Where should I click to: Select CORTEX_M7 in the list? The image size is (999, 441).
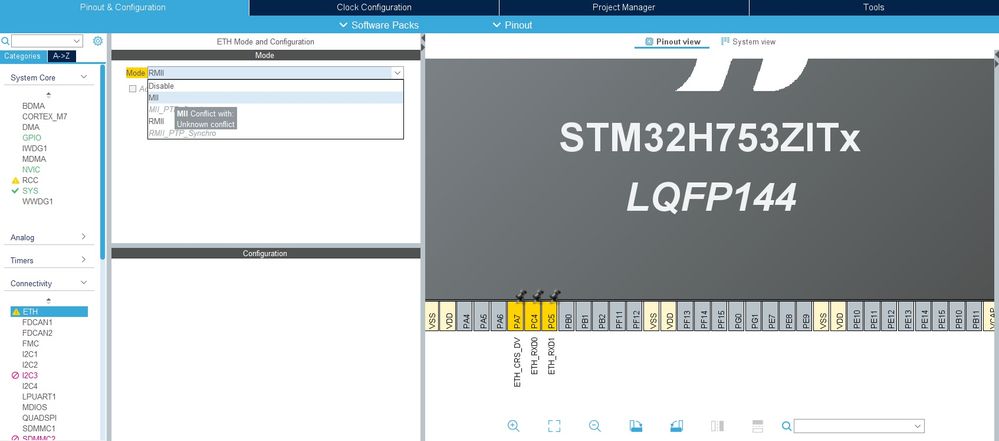point(45,117)
